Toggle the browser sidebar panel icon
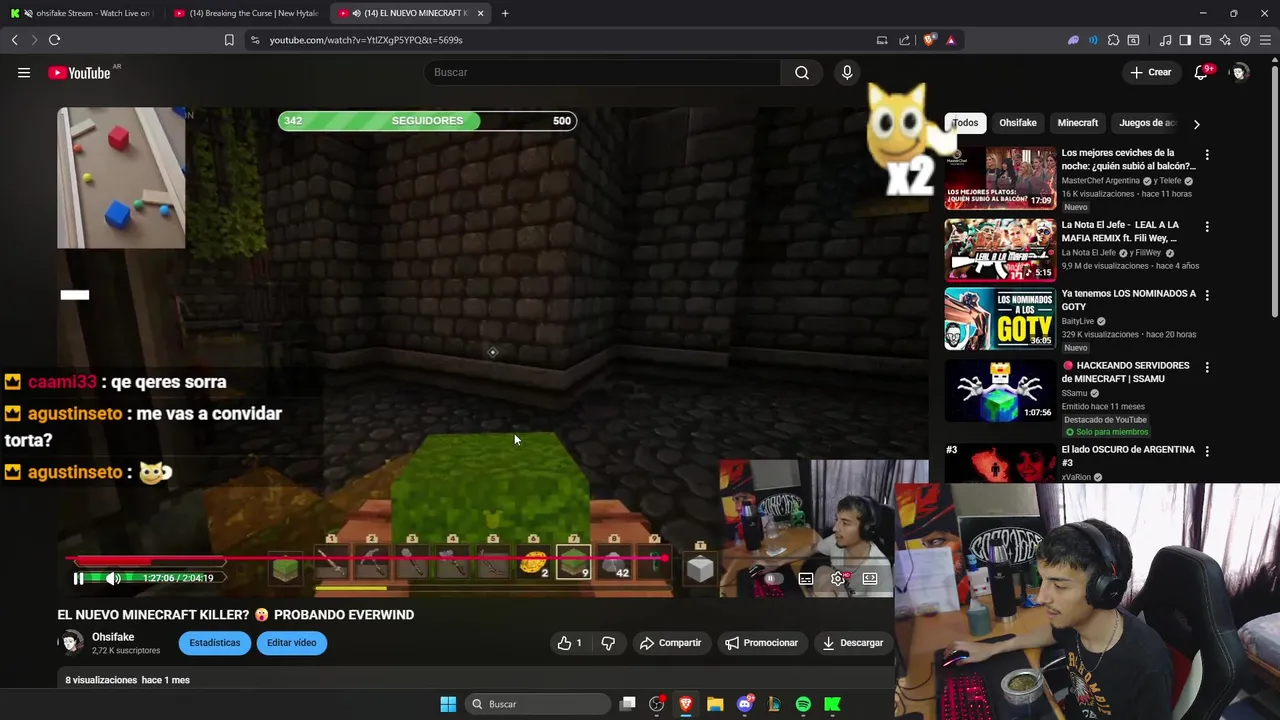This screenshot has width=1280, height=720. click(1185, 40)
